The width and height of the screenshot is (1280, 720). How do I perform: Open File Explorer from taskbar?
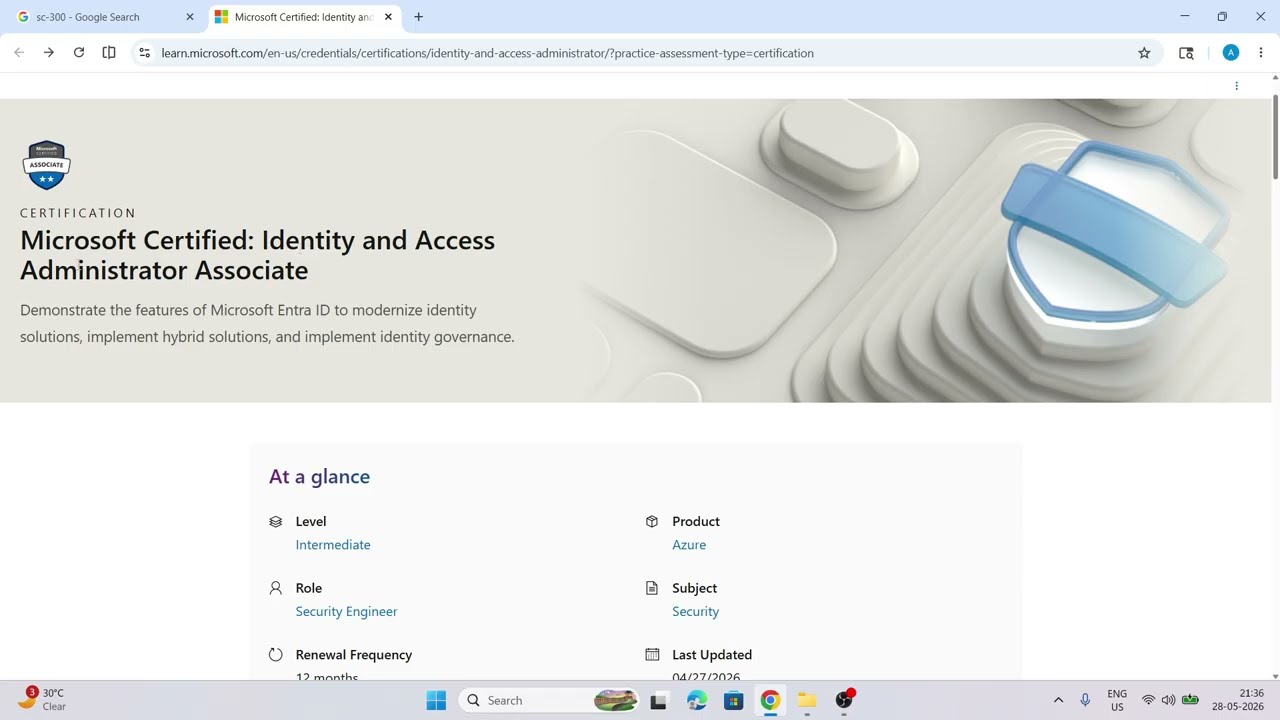(807, 700)
